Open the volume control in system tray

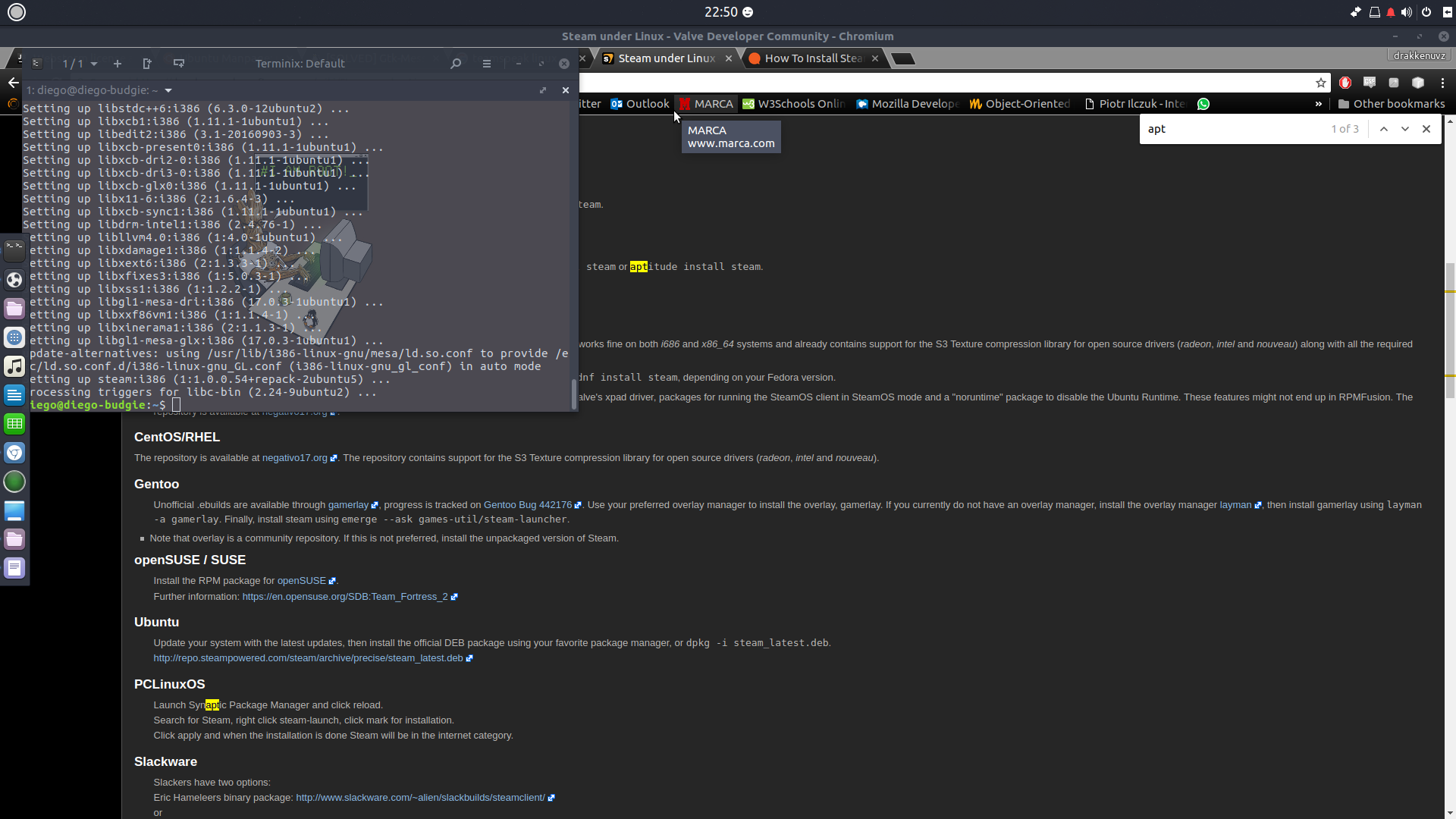[1407, 11]
